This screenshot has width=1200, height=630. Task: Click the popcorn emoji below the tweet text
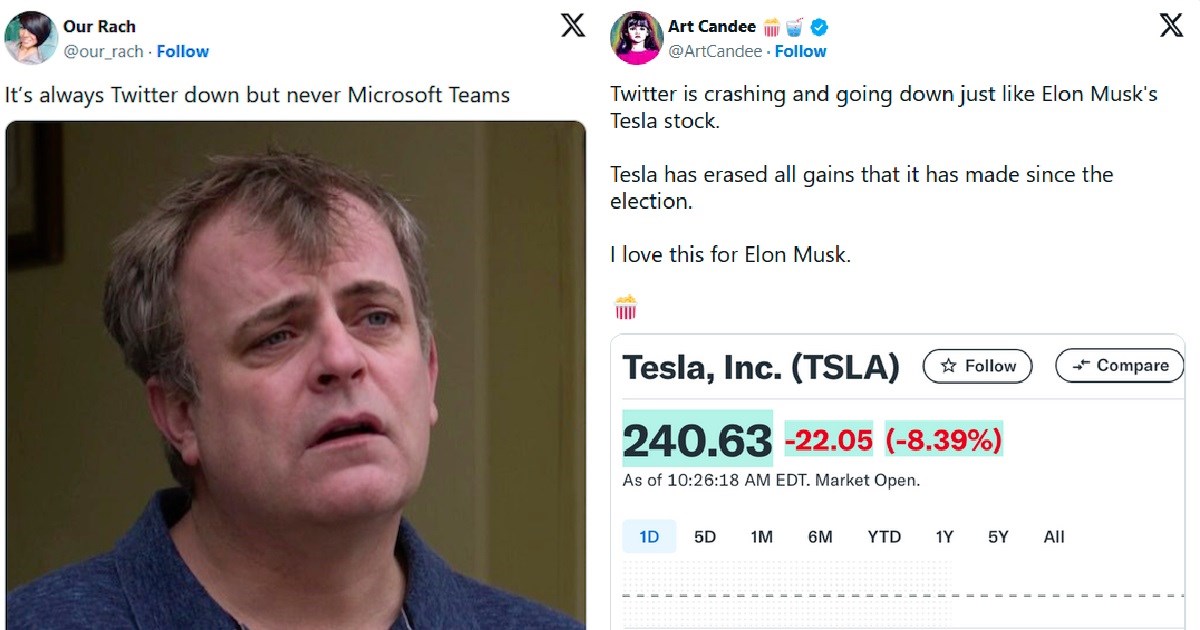pyautogui.click(x=625, y=307)
